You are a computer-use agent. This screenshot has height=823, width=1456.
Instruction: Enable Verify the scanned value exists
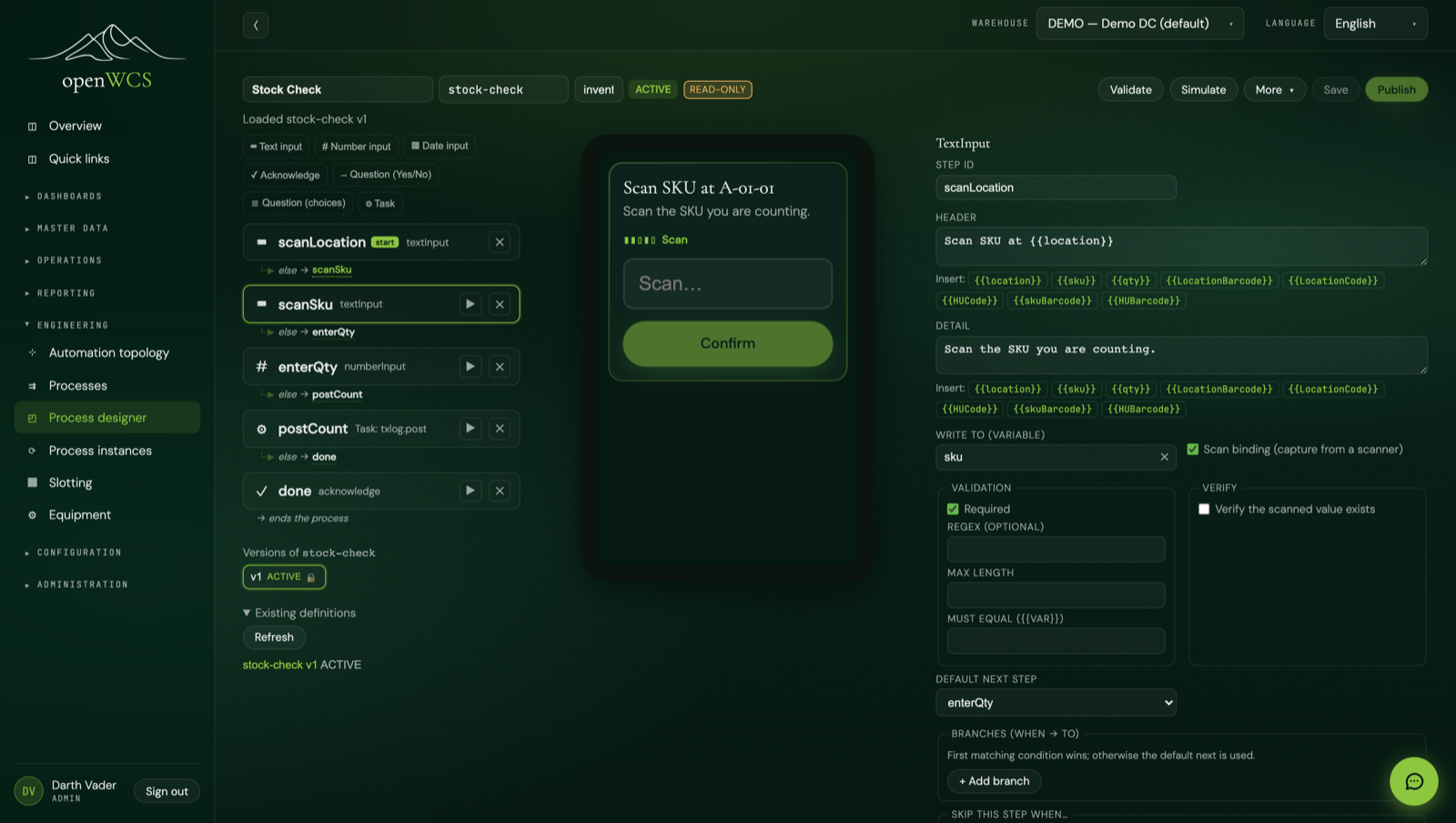click(1204, 509)
